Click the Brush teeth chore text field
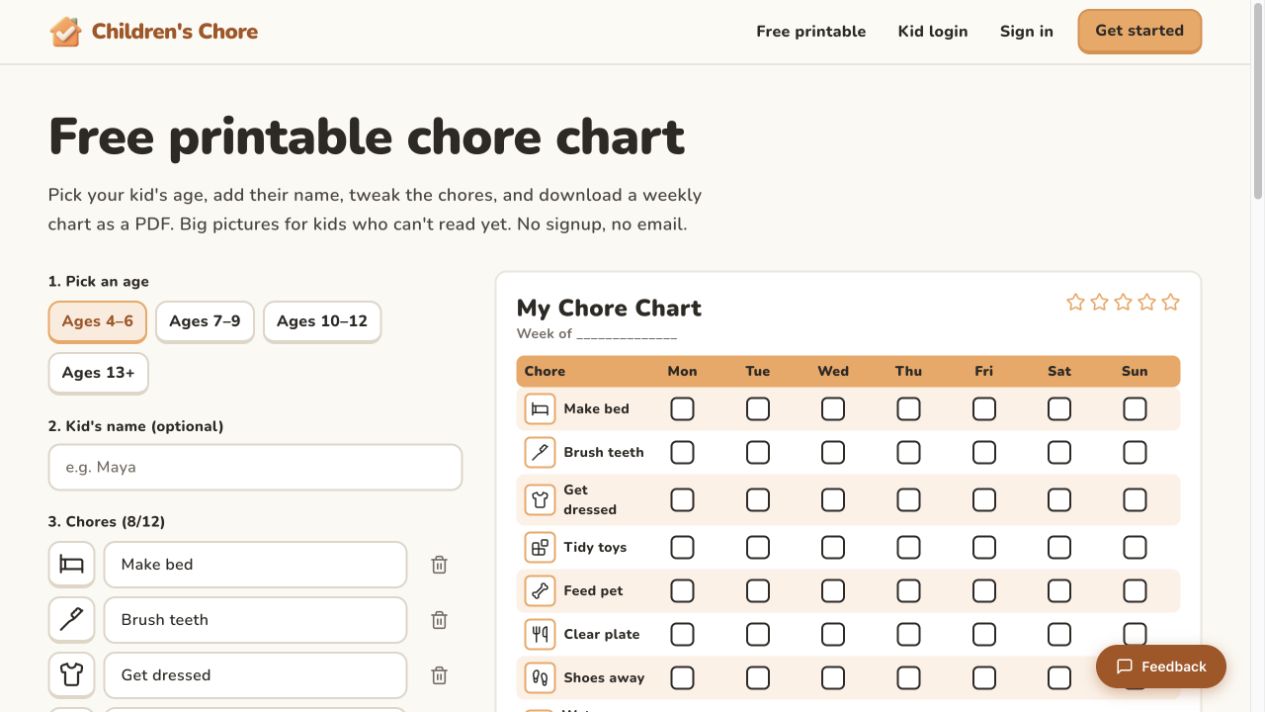This screenshot has height=712, width=1265. click(x=255, y=620)
